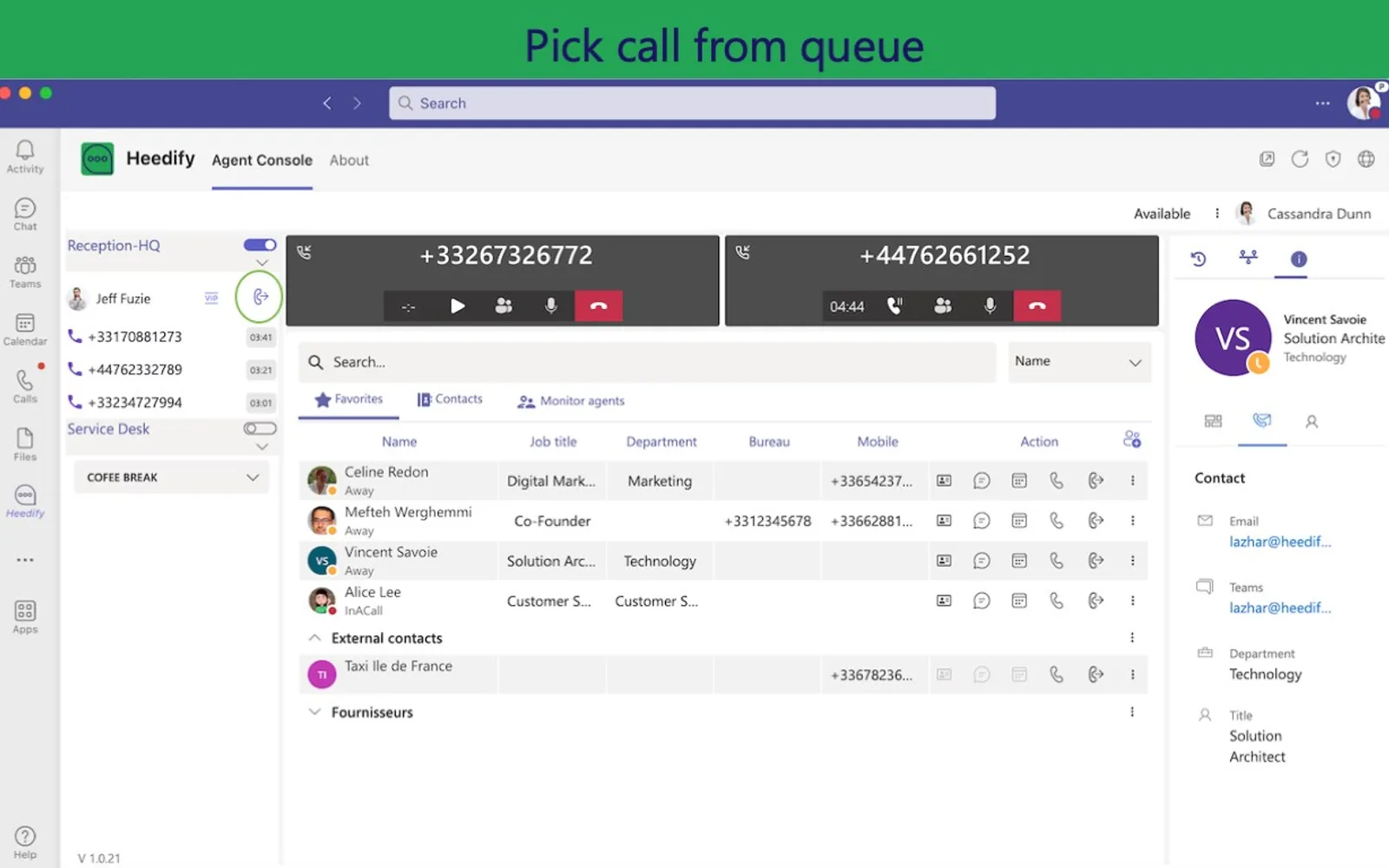Image resolution: width=1389 pixels, height=868 pixels.
Task: Open Teams settings and more menu
Action: tap(1322, 103)
